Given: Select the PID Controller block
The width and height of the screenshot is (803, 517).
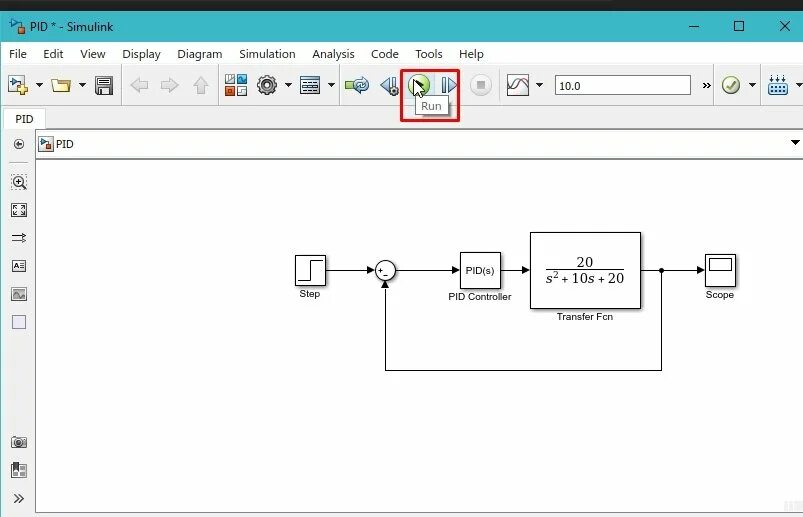Looking at the screenshot, I should point(480,270).
